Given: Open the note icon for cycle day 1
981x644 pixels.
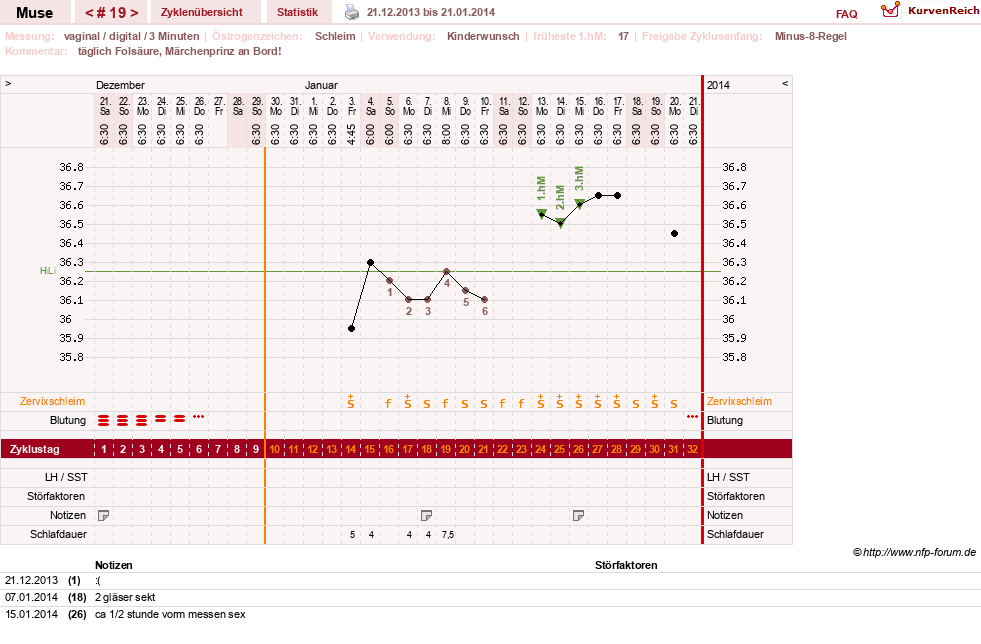Looking at the screenshot, I should (x=104, y=515).
